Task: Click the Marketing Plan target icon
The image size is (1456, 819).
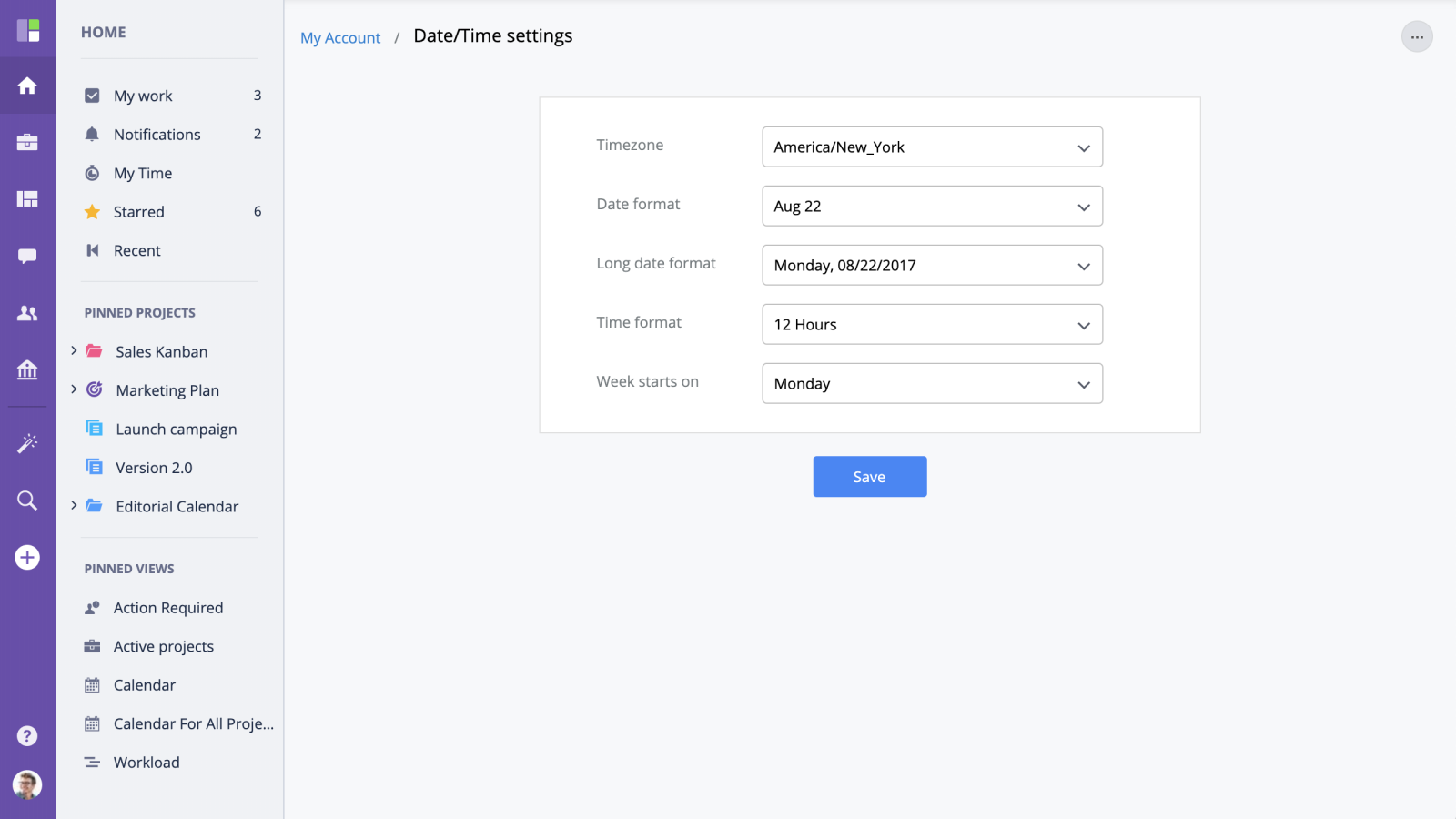Action: tap(94, 389)
